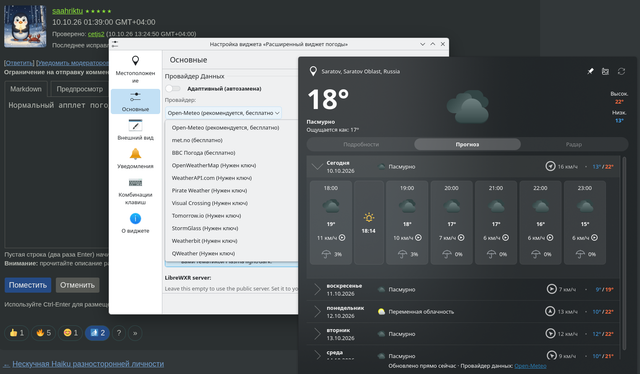Expand the вторник 13.10.2026 forecast

317,334
